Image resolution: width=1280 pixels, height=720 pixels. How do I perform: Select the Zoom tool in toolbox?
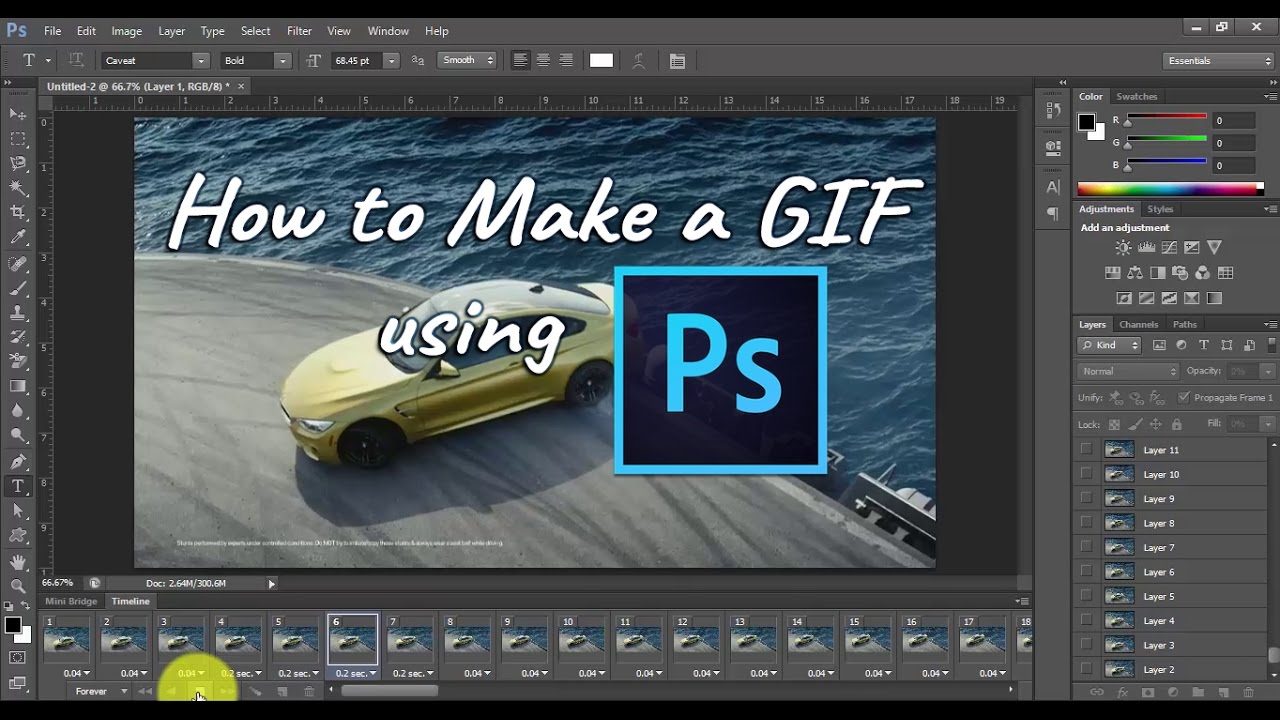pos(18,586)
